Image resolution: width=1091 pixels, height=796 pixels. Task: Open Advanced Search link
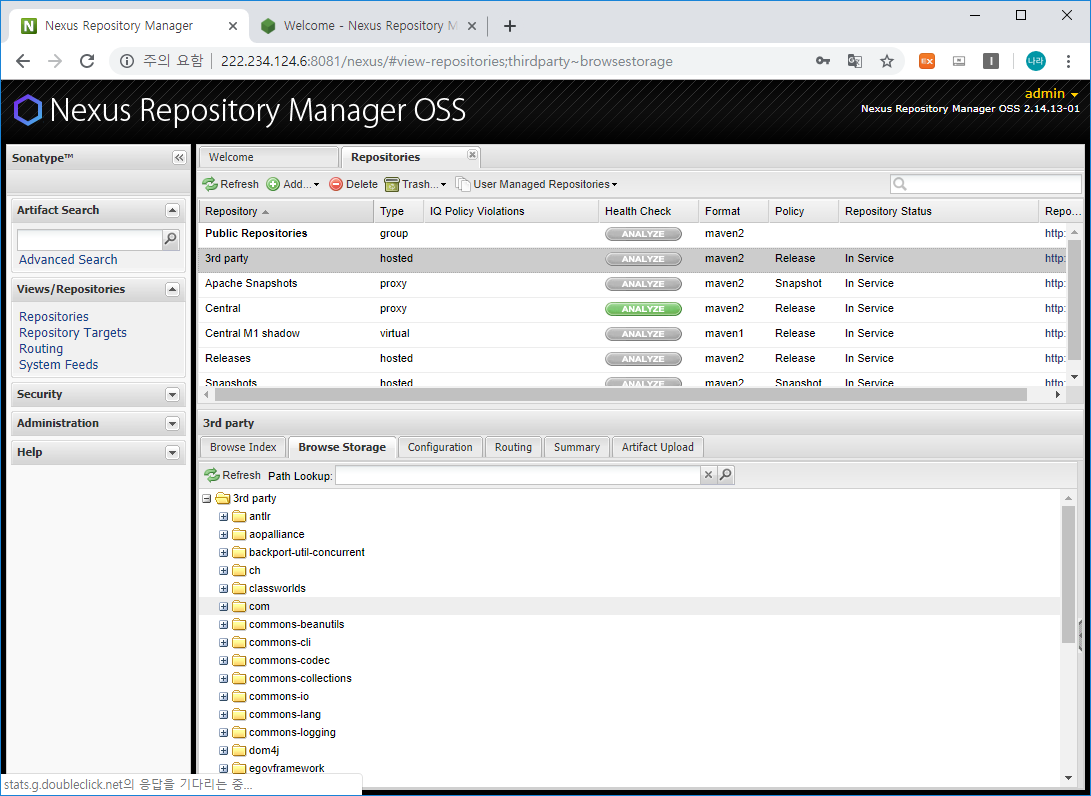coord(68,260)
